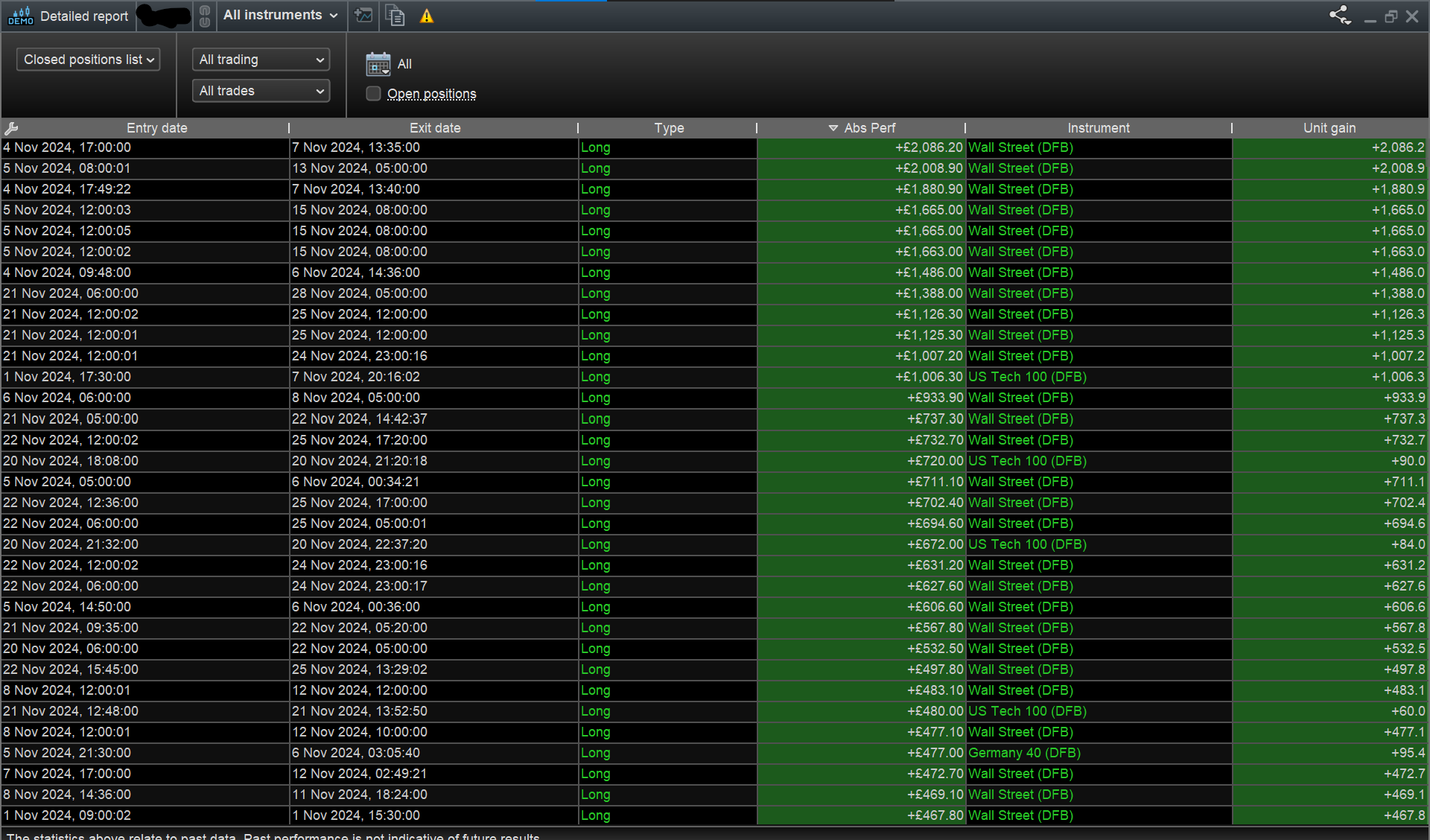Sort by Entry date column header
The width and height of the screenshot is (1430, 840).
click(156, 128)
